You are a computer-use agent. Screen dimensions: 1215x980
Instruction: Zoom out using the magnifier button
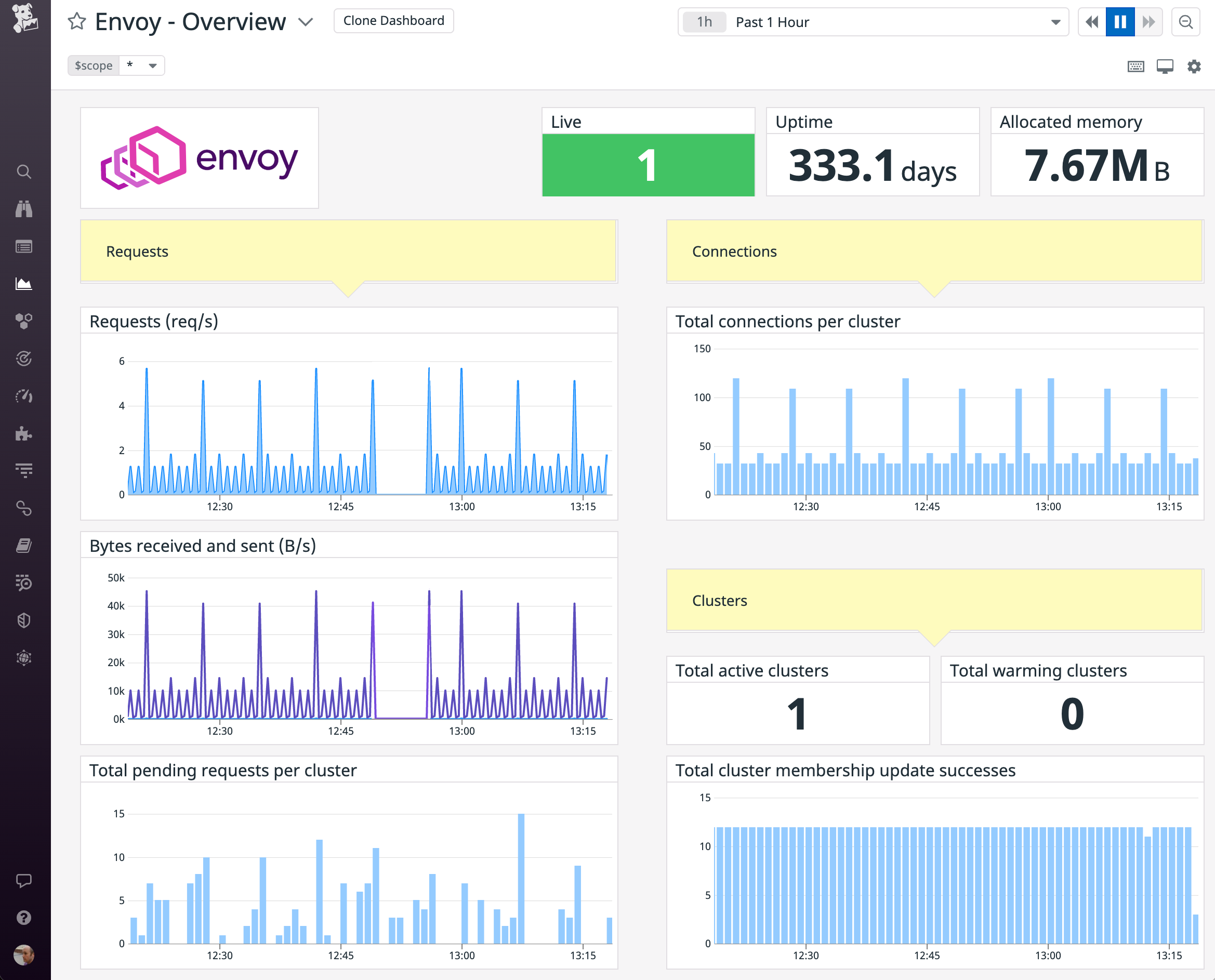coord(1186,22)
